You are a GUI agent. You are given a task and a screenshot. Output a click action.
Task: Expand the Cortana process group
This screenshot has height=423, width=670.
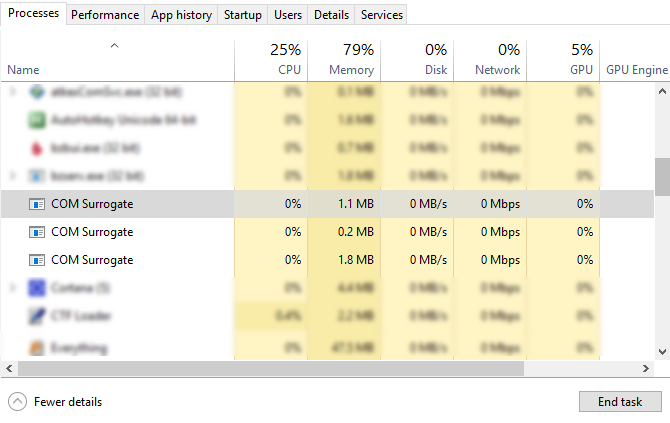12,288
